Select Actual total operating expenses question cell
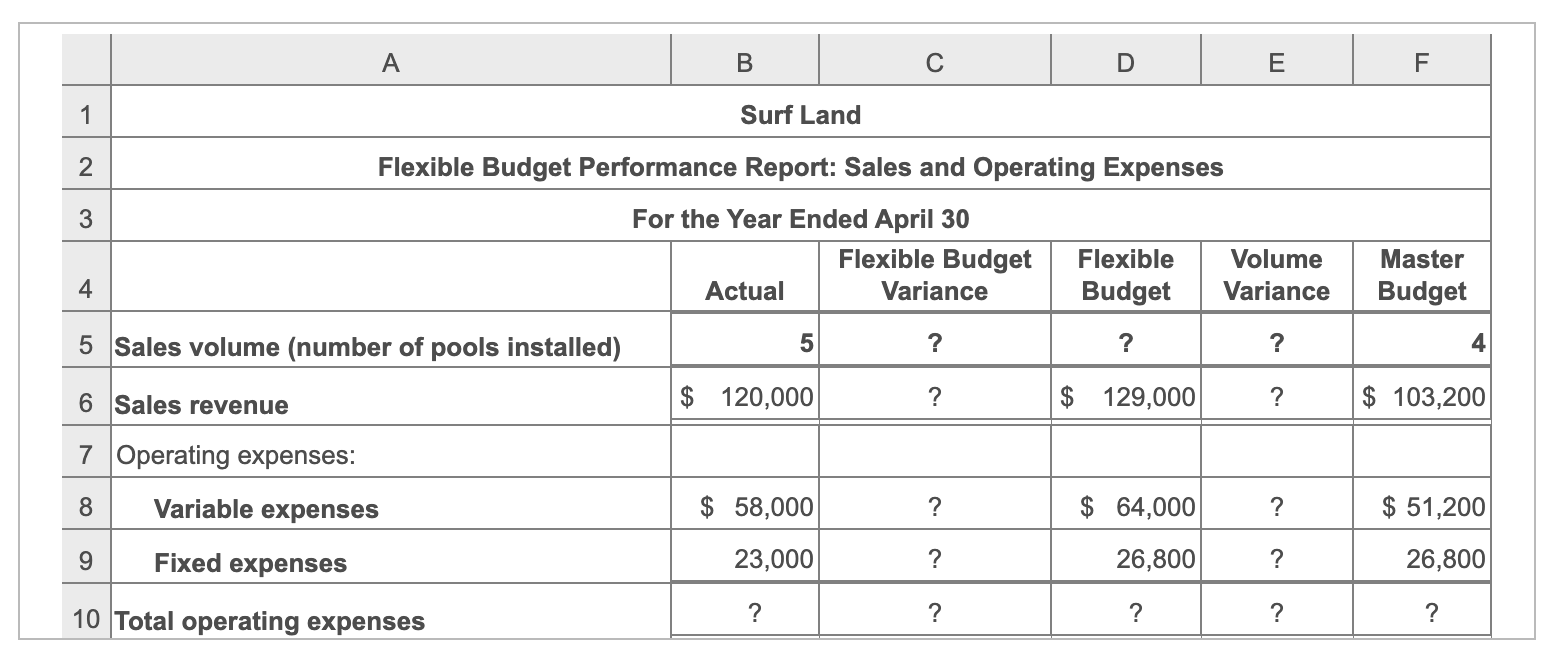The image size is (1560, 666). (x=745, y=611)
